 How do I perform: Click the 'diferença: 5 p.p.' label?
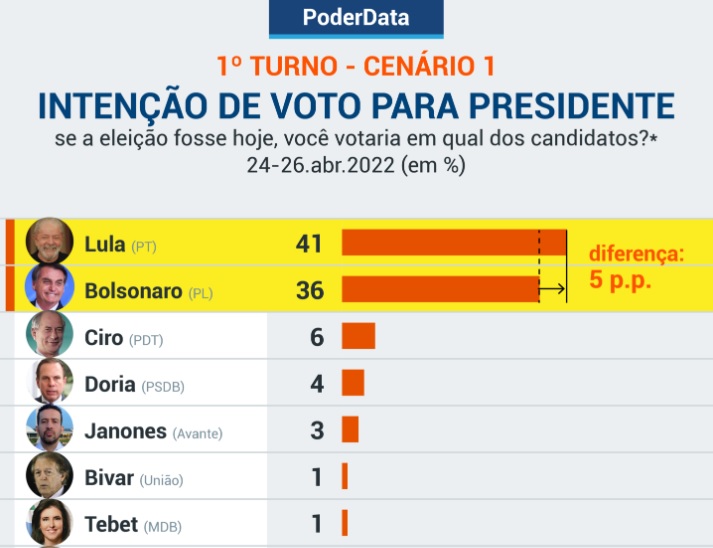pyautogui.click(x=636, y=267)
